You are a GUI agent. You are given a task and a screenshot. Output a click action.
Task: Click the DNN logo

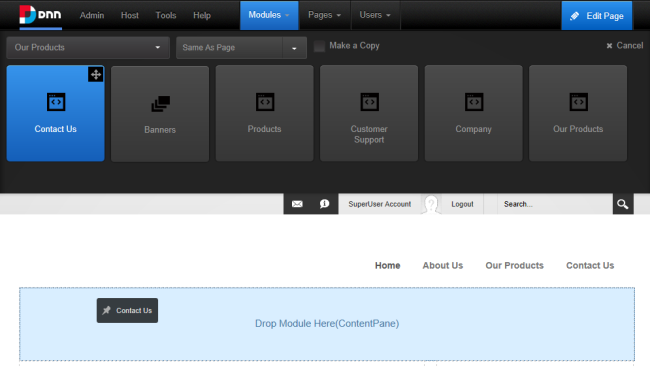(40, 15)
